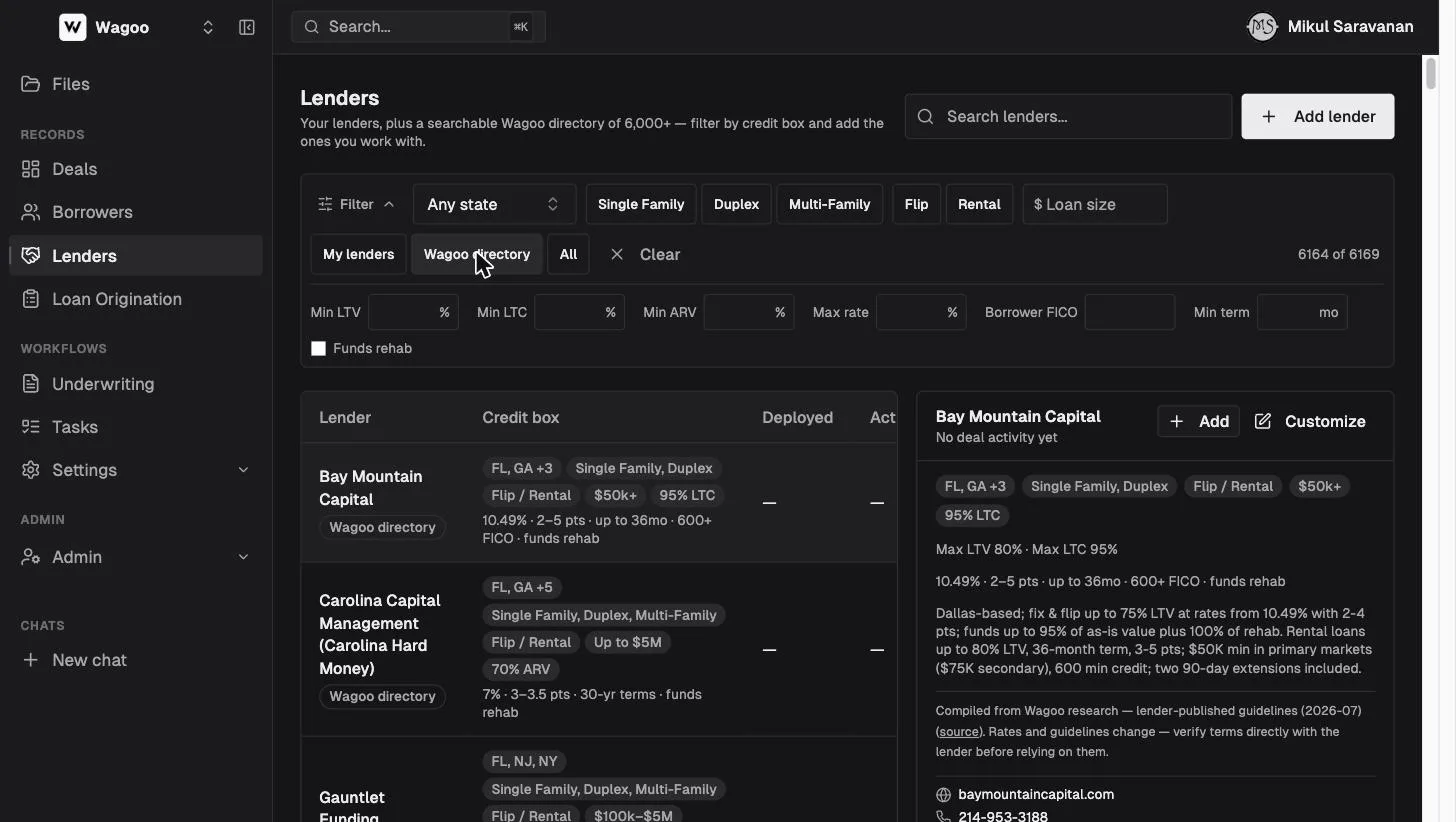The width and height of the screenshot is (1456, 822).
Task: Toggle the Multi-Family filter chip
Action: (x=830, y=204)
